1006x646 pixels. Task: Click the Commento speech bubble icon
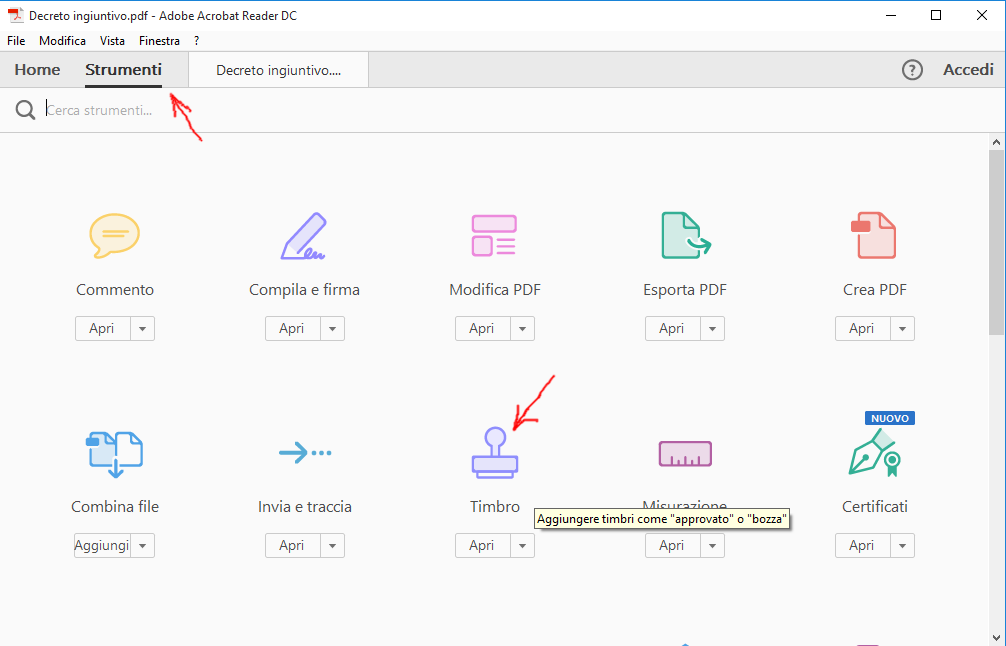(x=115, y=235)
